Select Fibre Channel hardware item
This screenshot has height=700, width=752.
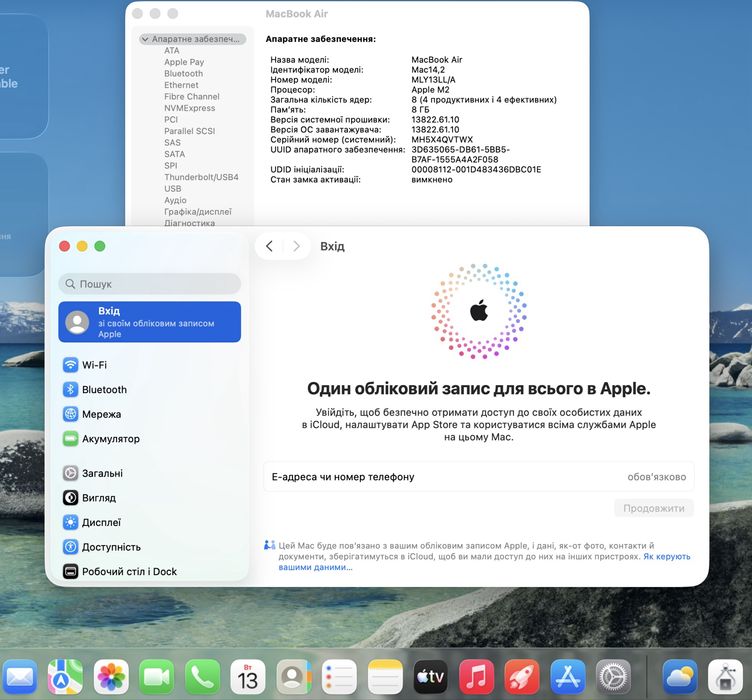192,96
